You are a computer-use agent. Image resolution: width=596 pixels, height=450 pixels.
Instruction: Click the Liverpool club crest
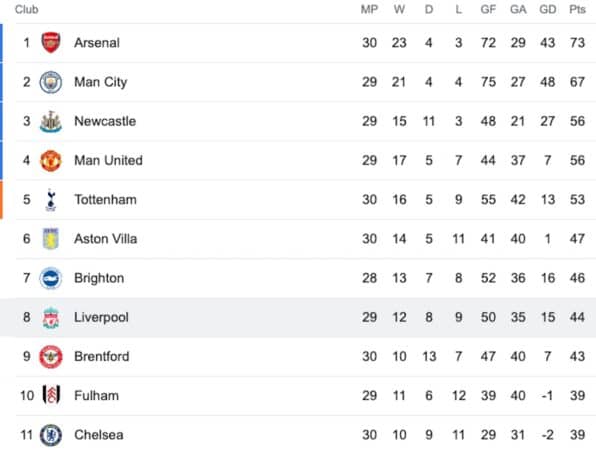click(51, 318)
